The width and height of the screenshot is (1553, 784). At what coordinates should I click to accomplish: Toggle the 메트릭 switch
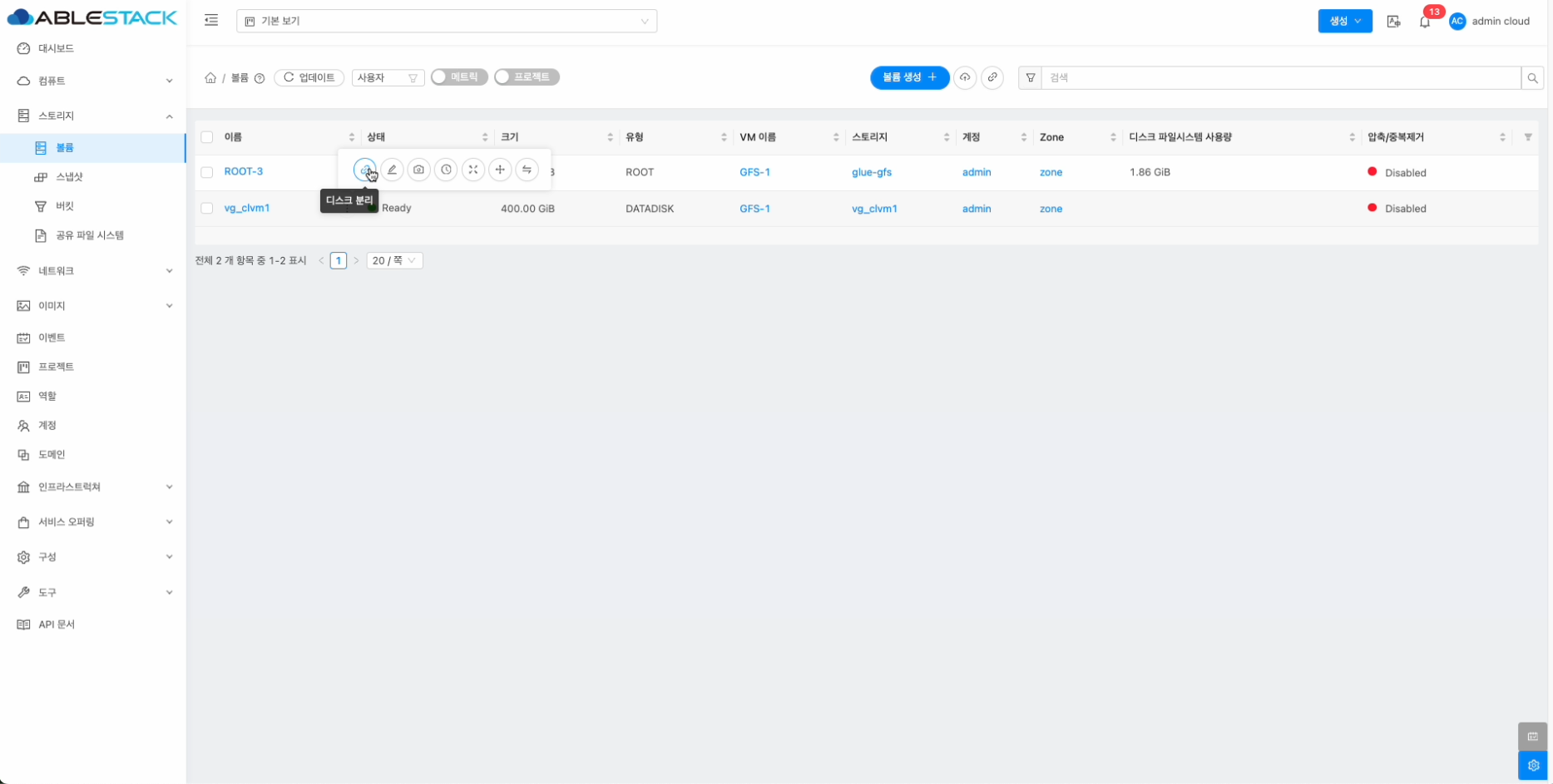pos(458,77)
